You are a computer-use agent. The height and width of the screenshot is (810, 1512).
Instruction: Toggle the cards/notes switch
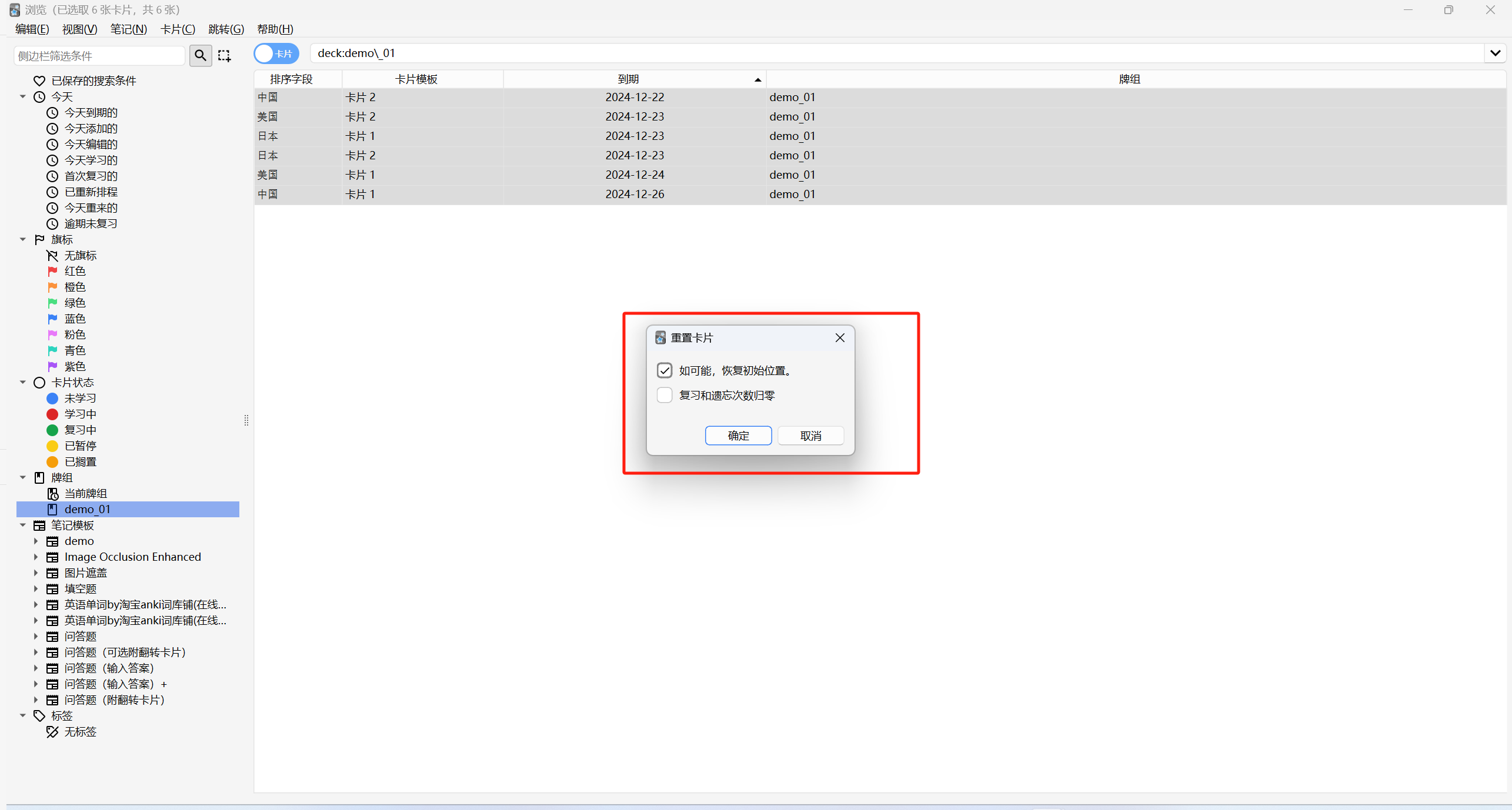pyautogui.click(x=276, y=53)
